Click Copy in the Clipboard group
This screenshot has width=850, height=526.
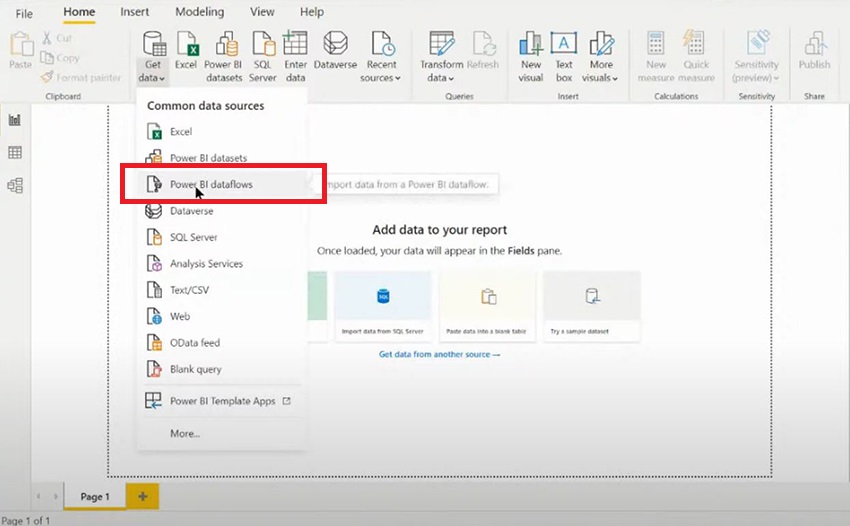coord(60,57)
